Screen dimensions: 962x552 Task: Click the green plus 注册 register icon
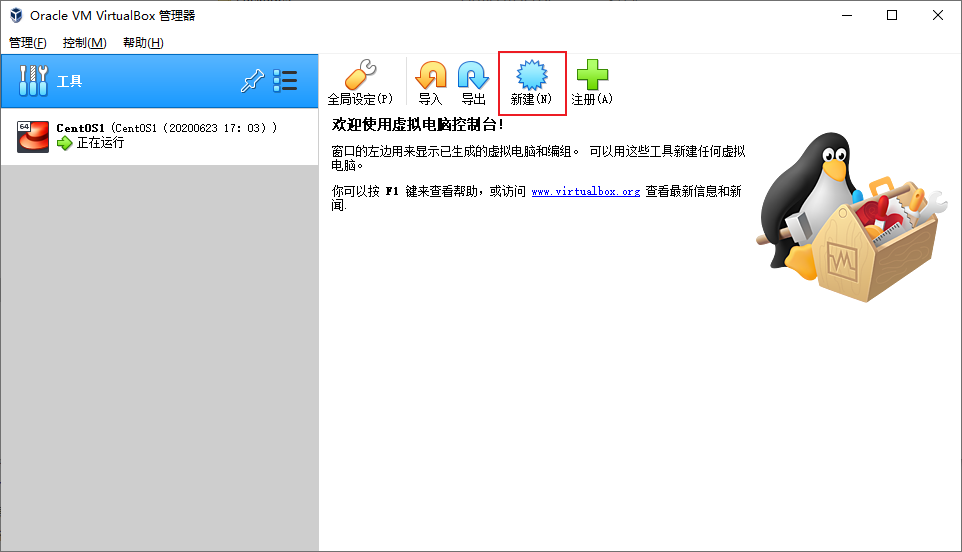pyautogui.click(x=591, y=77)
